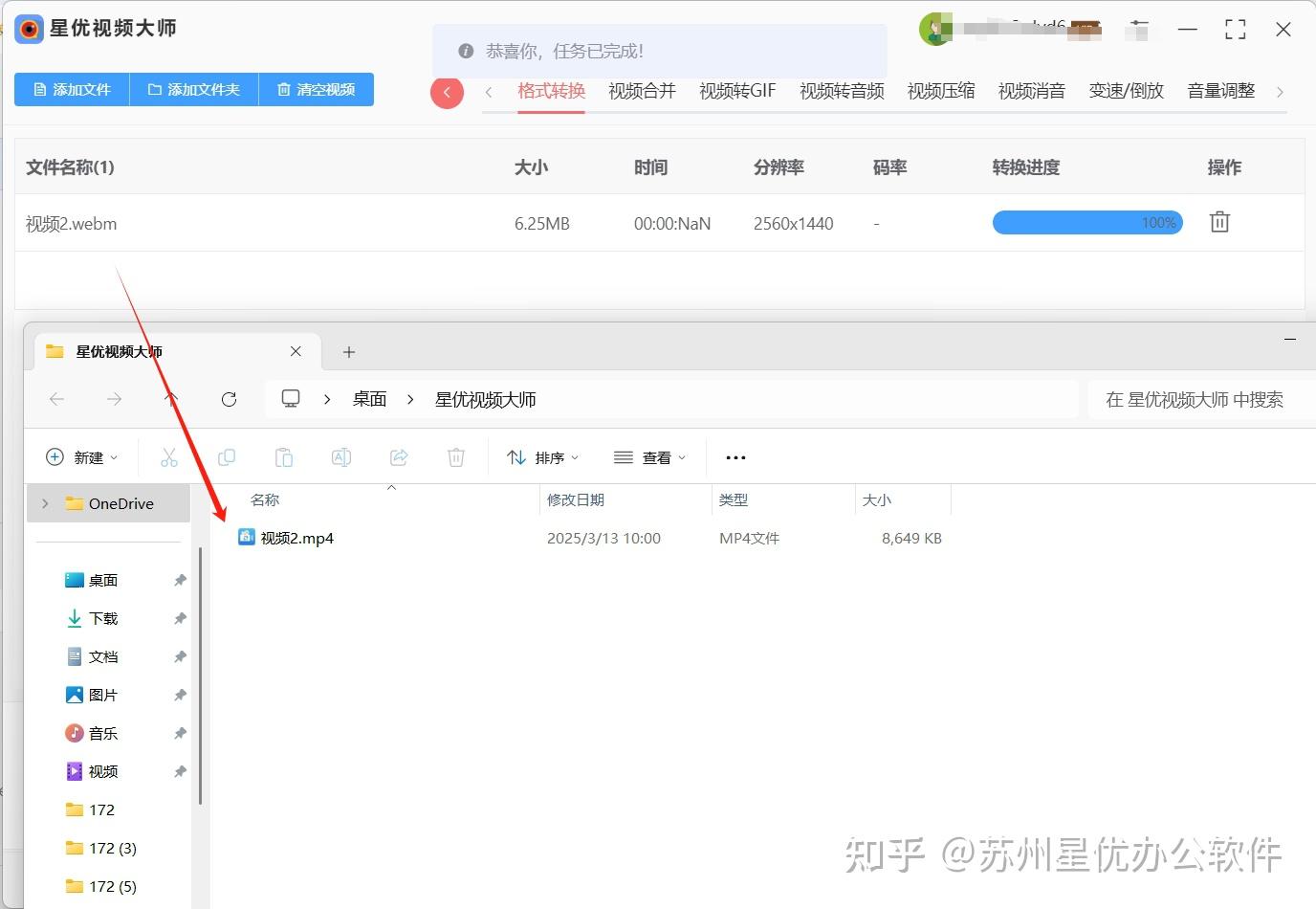Unpin 音乐 from the quick access sidebar

(180, 733)
